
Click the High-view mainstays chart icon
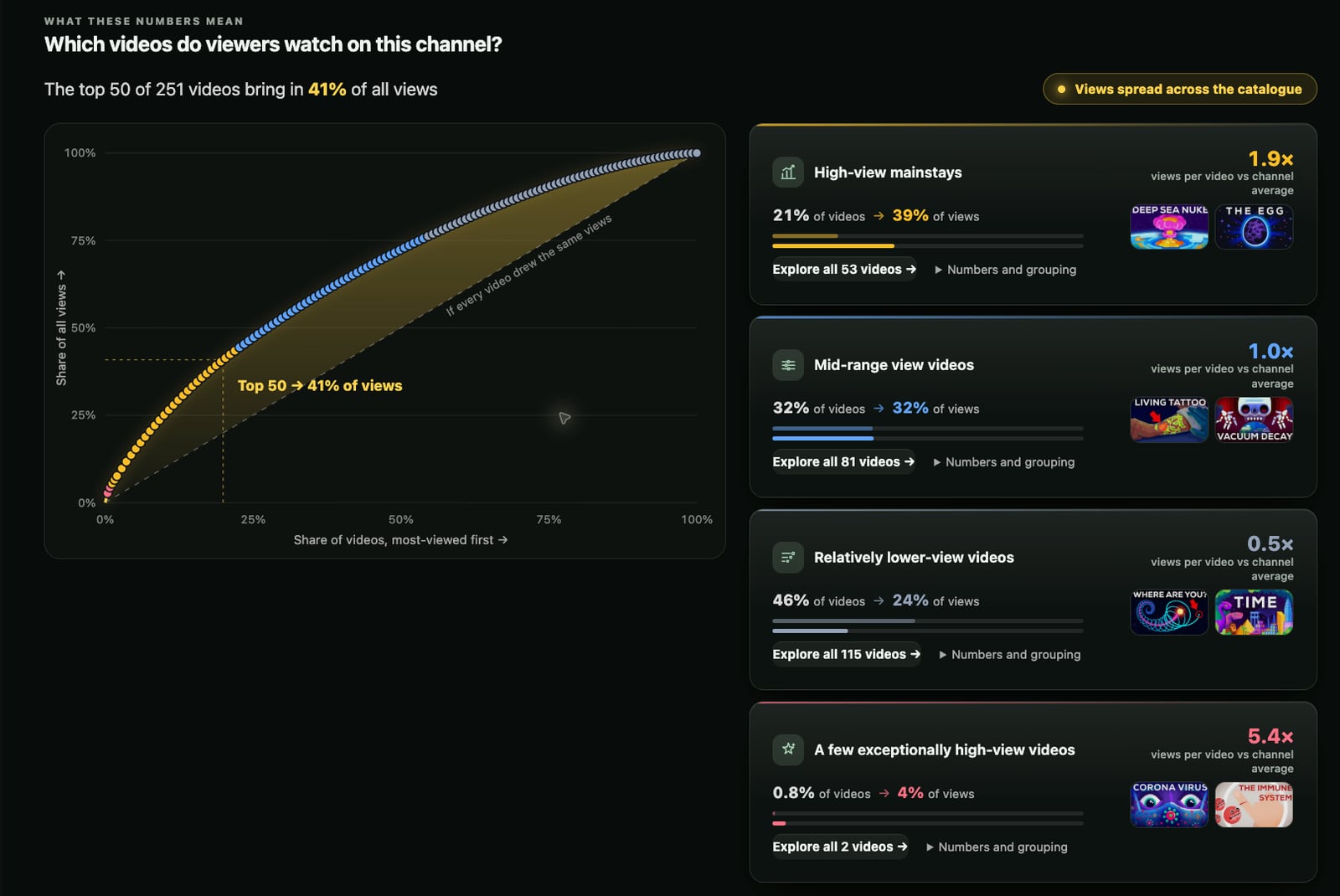[788, 173]
